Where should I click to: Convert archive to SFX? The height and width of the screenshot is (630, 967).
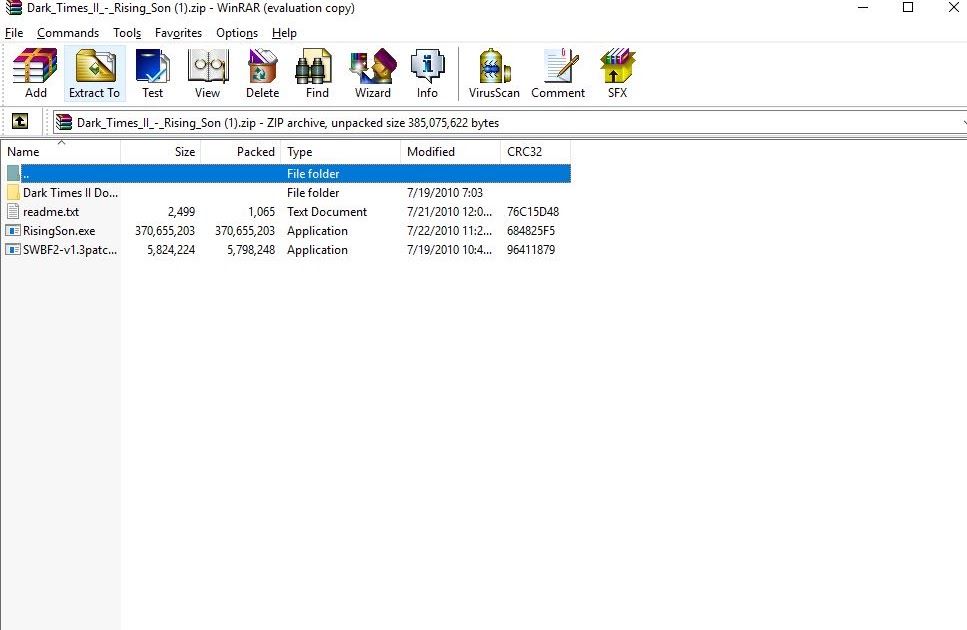[x=617, y=73]
